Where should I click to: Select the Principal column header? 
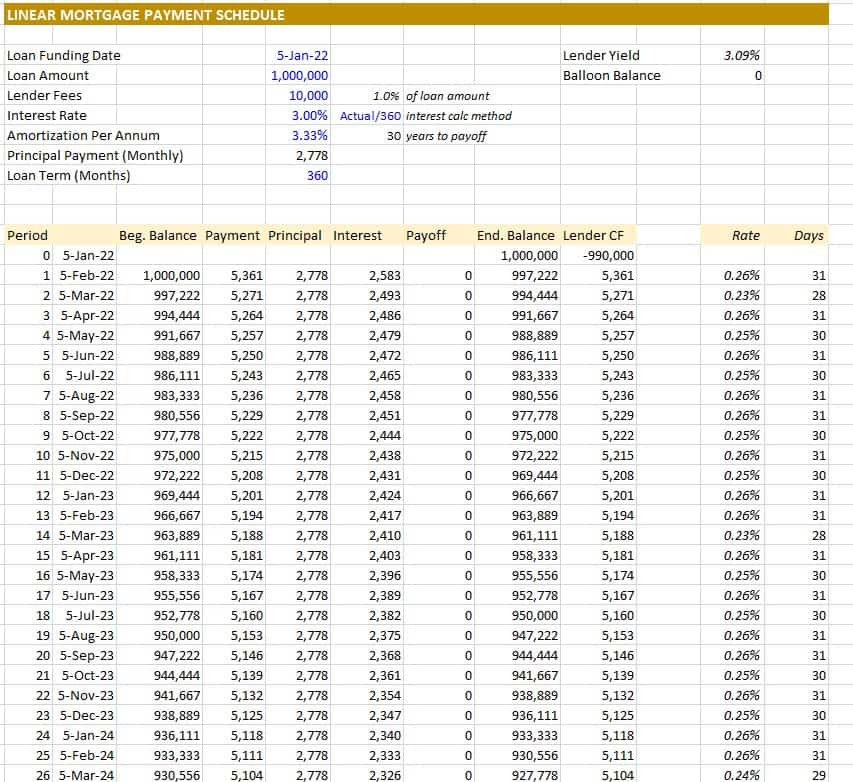295,236
